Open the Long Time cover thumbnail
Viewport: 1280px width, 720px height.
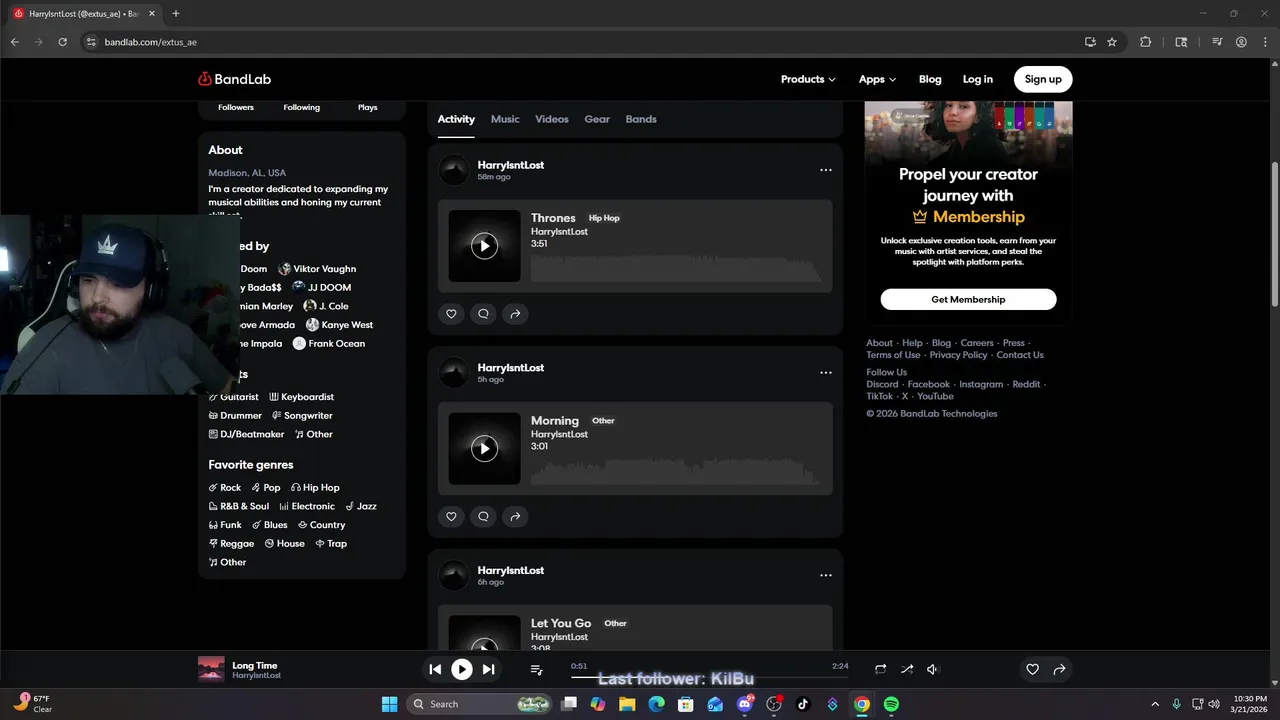point(211,670)
